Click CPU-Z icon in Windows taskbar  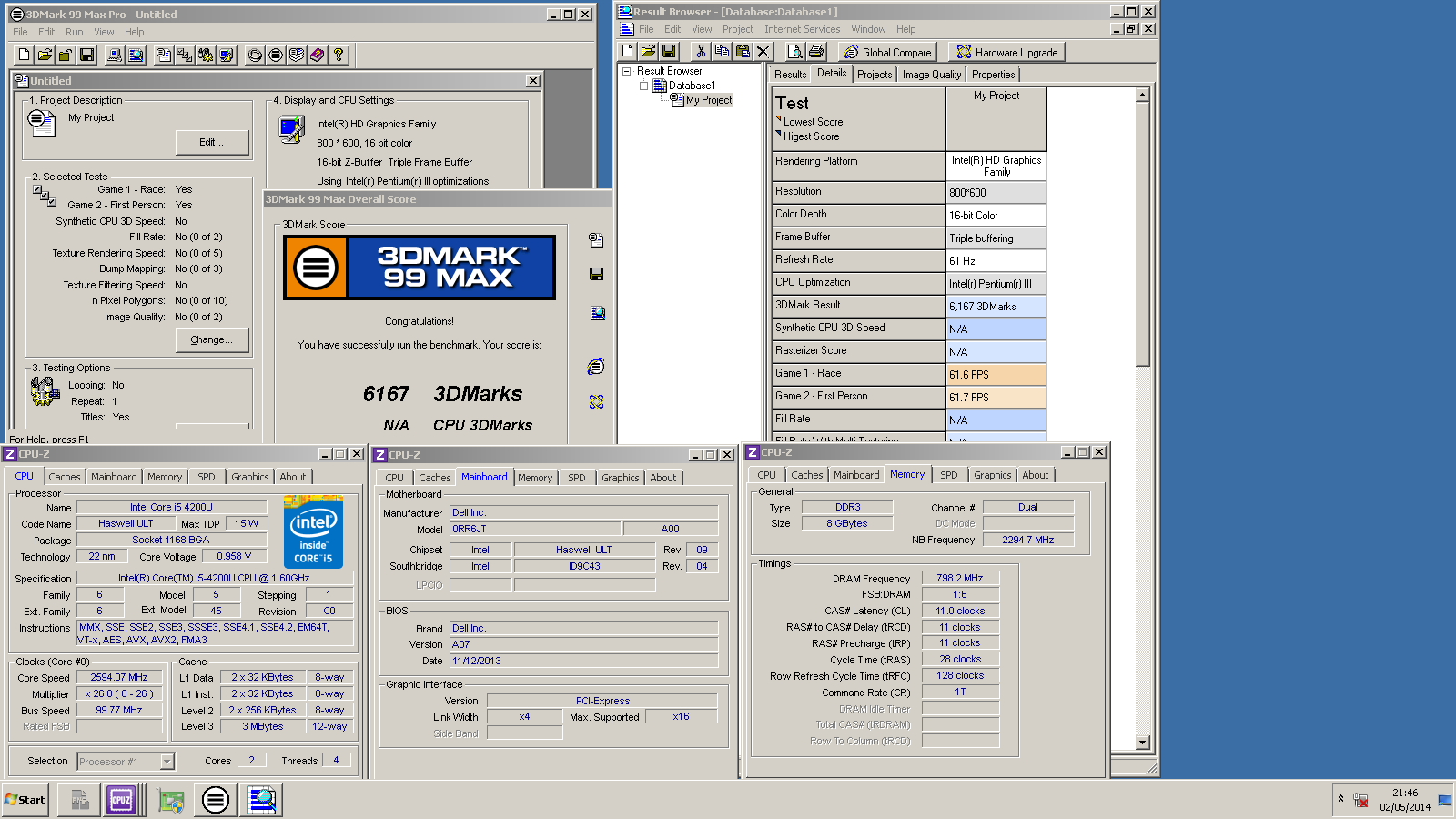tap(121, 800)
